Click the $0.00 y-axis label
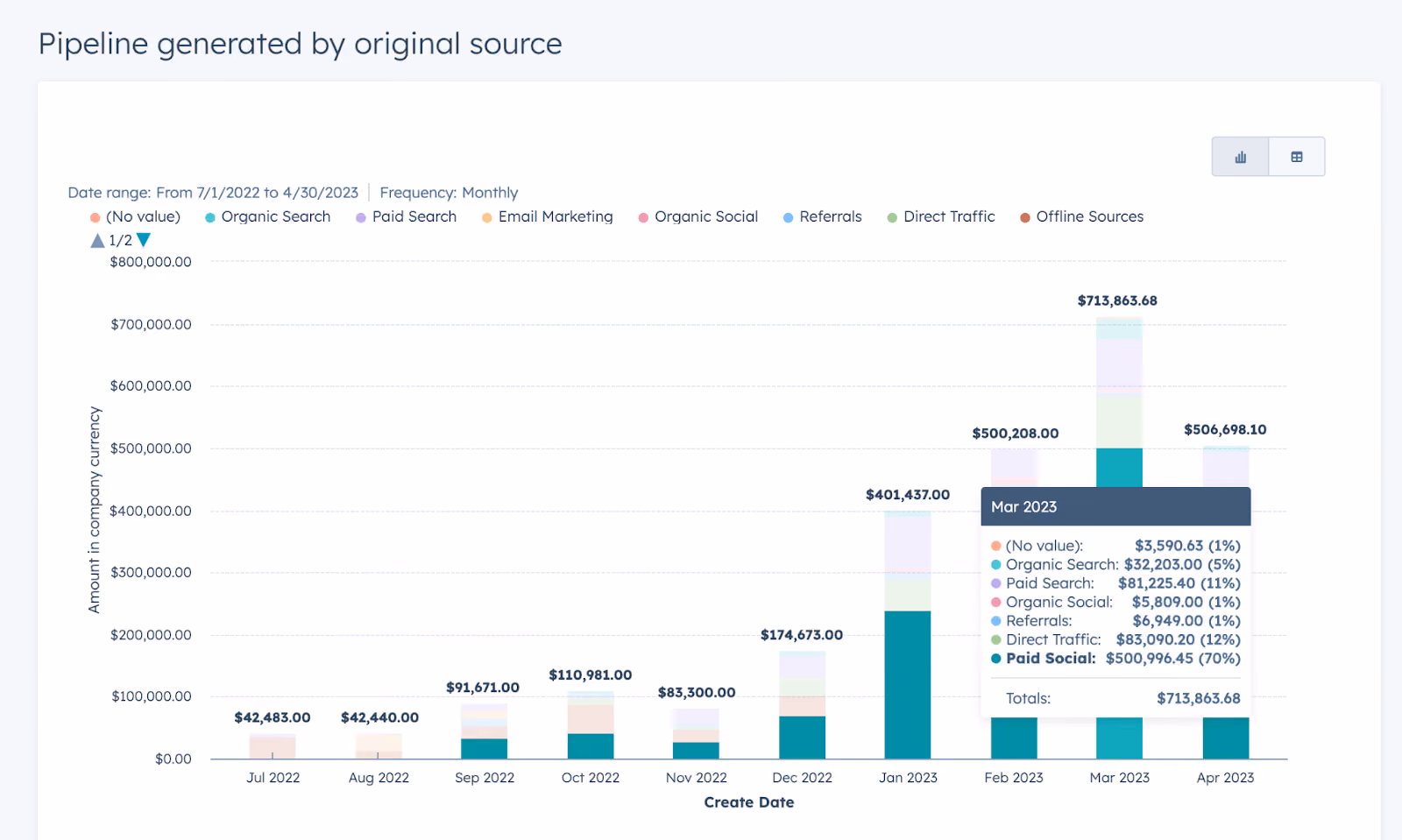This screenshot has width=1402, height=840. pos(173,759)
